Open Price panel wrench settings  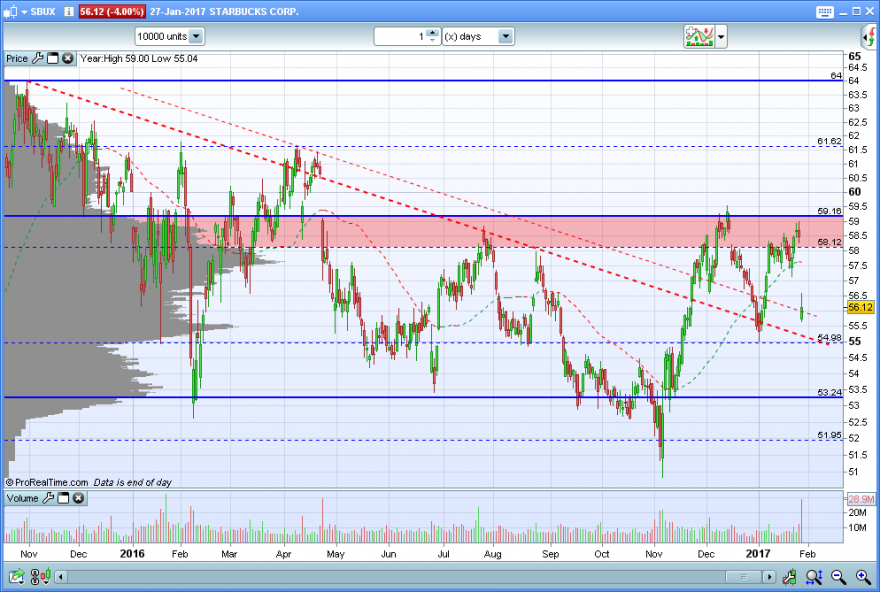[x=38, y=58]
